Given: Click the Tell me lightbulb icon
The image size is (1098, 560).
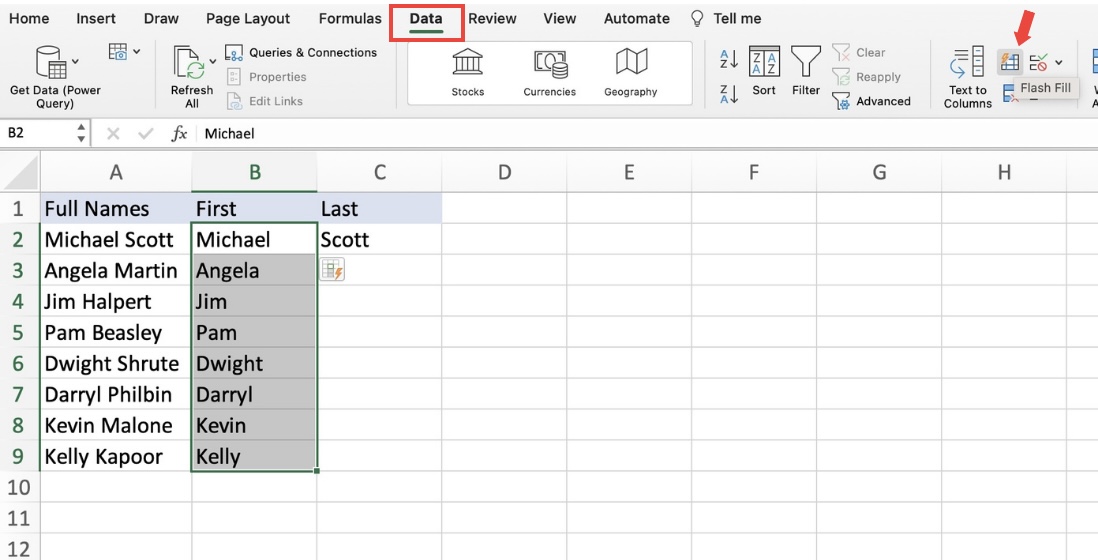Looking at the screenshot, I should point(697,19).
